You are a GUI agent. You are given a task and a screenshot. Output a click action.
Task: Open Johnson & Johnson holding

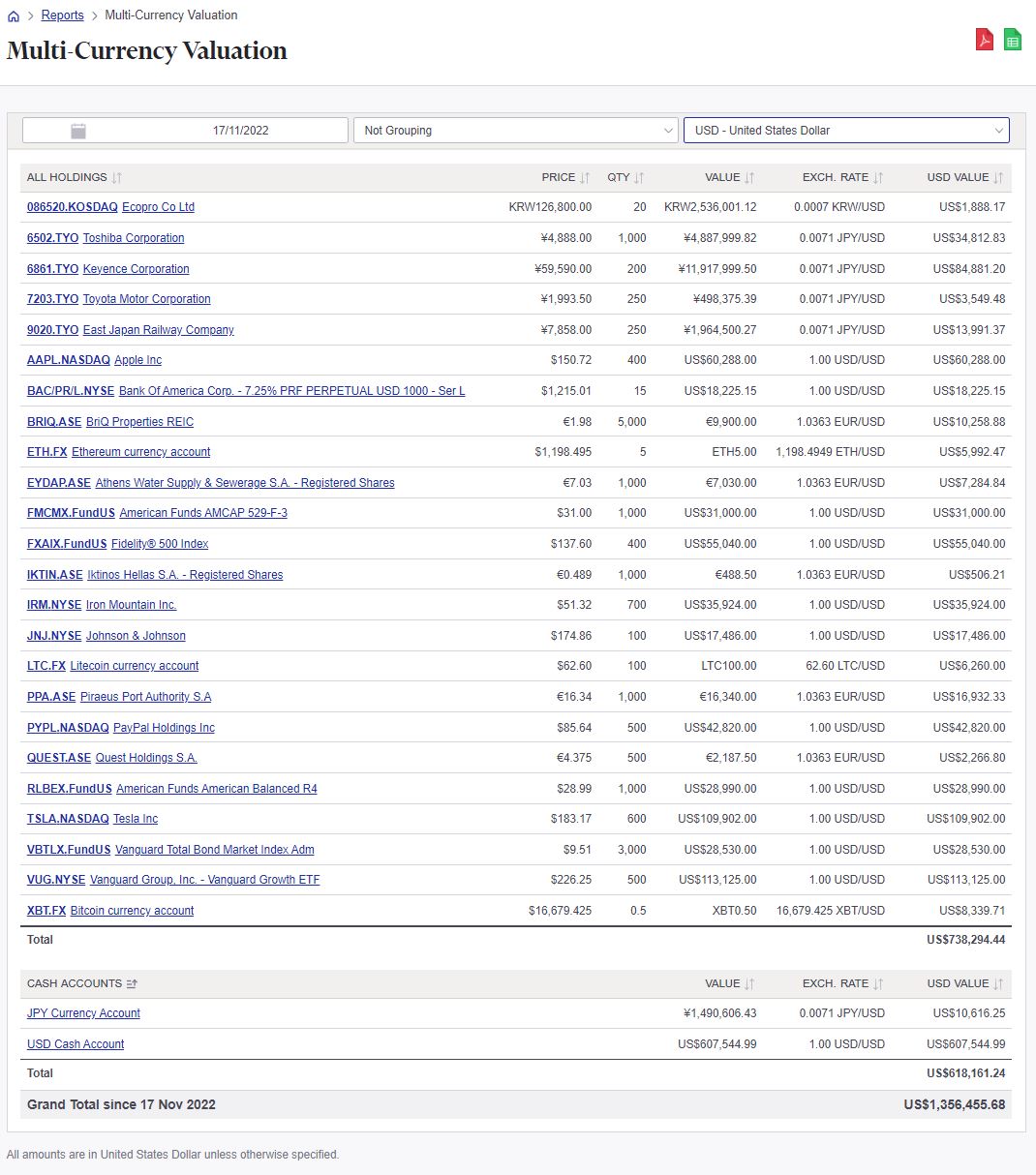coord(136,636)
